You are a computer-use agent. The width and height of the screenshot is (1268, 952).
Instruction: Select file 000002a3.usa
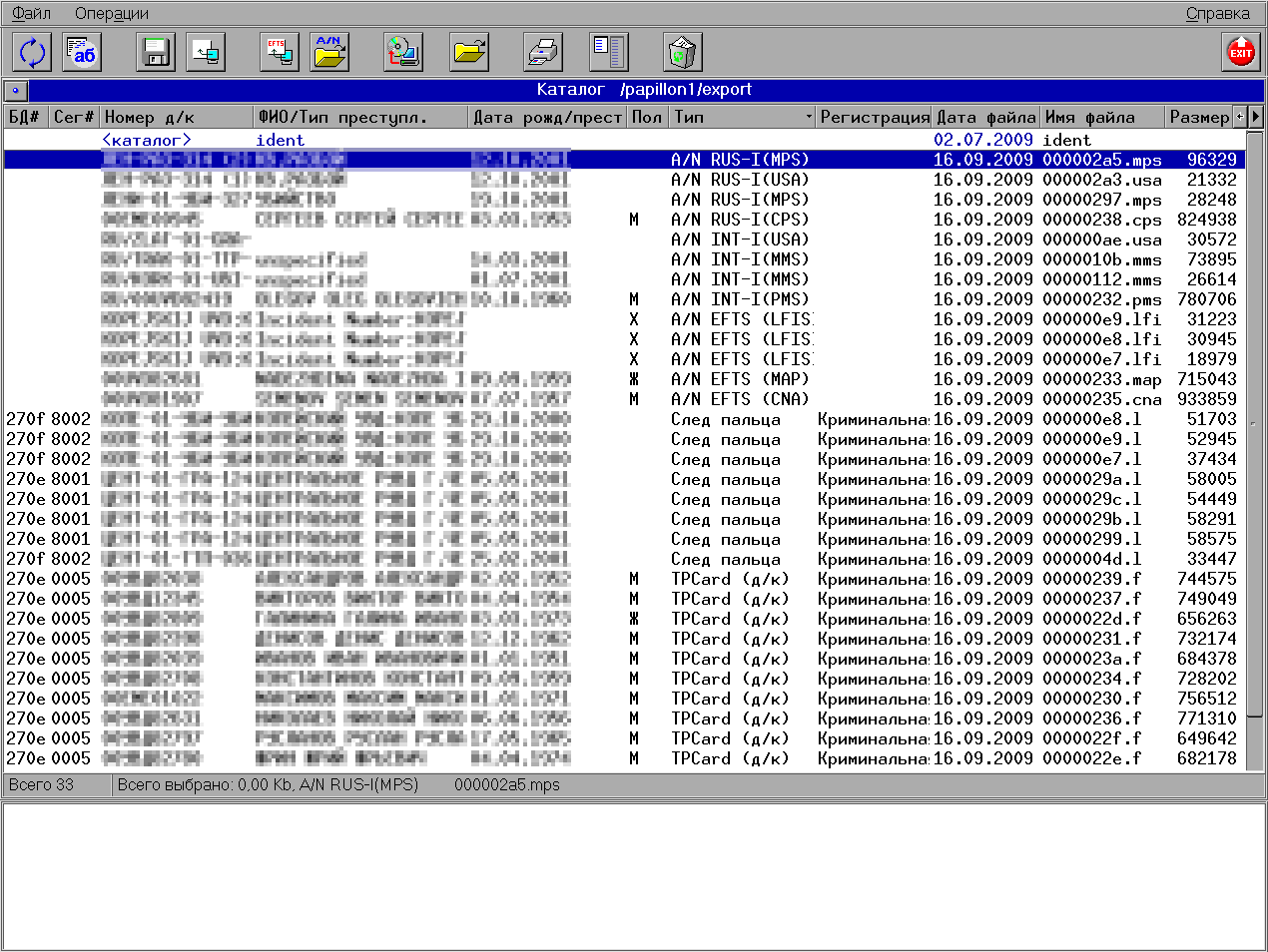(625, 180)
